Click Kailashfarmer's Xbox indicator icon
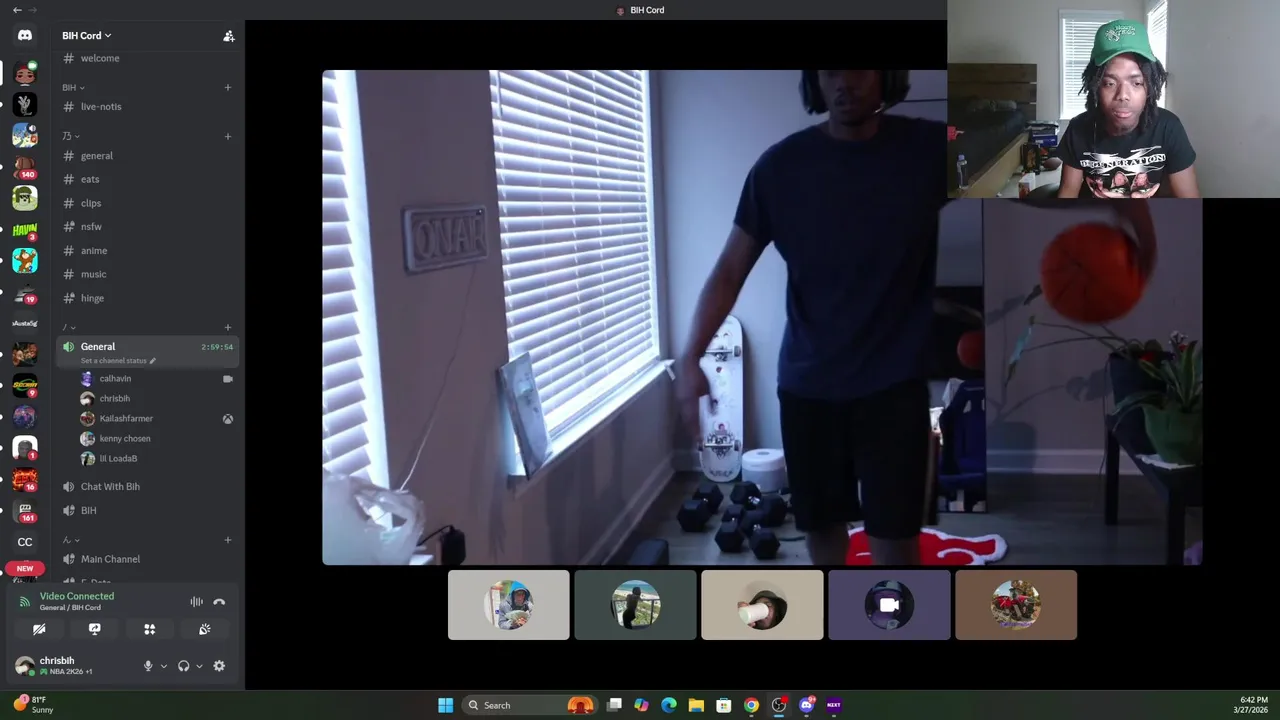1280x720 pixels. point(228,419)
